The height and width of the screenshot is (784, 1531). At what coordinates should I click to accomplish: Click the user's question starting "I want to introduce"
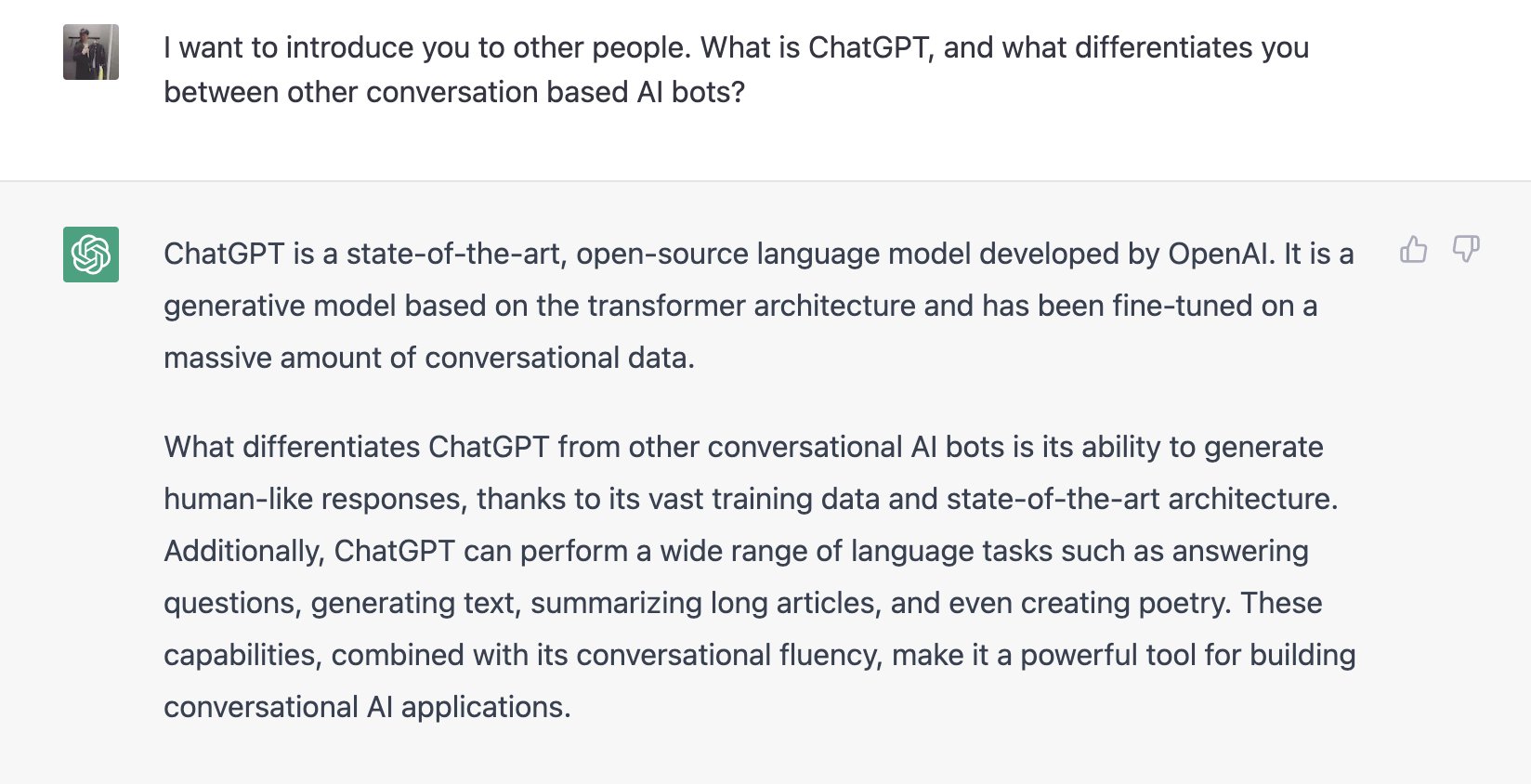click(x=737, y=70)
